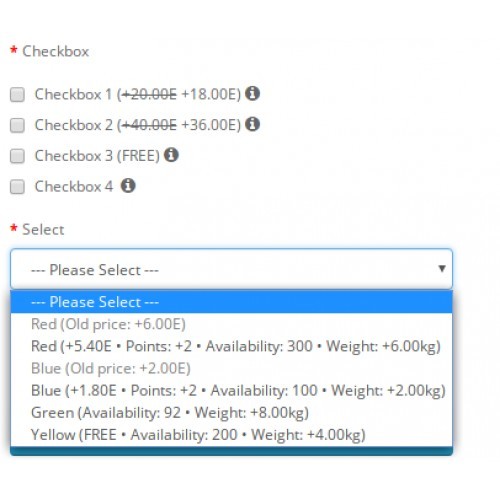The height and width of the screenshot is (500, 500).
Task: Choose highlighted Please Select list entry
Action: pyautogui.click(x=231, y=302)
